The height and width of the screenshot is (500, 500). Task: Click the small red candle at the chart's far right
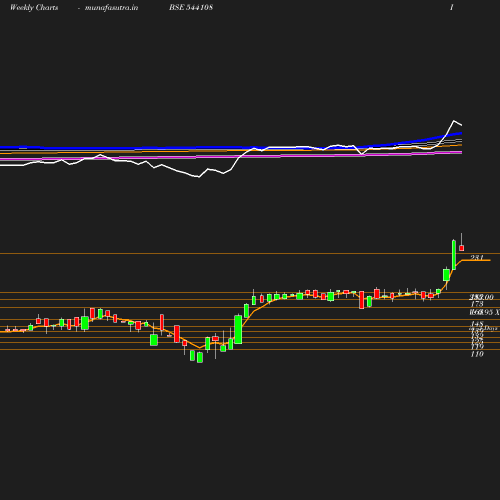point(462,248)
